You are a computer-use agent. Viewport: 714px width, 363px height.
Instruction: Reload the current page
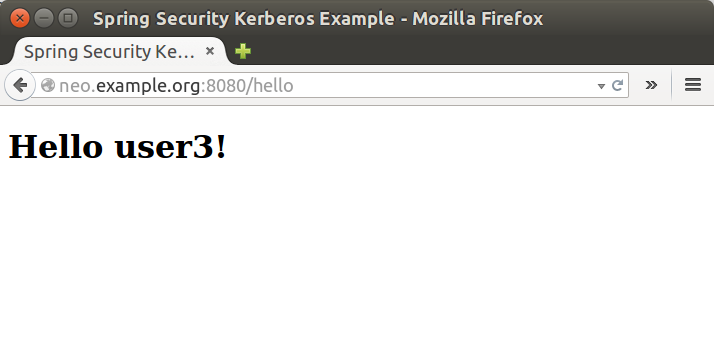(617, 85)
